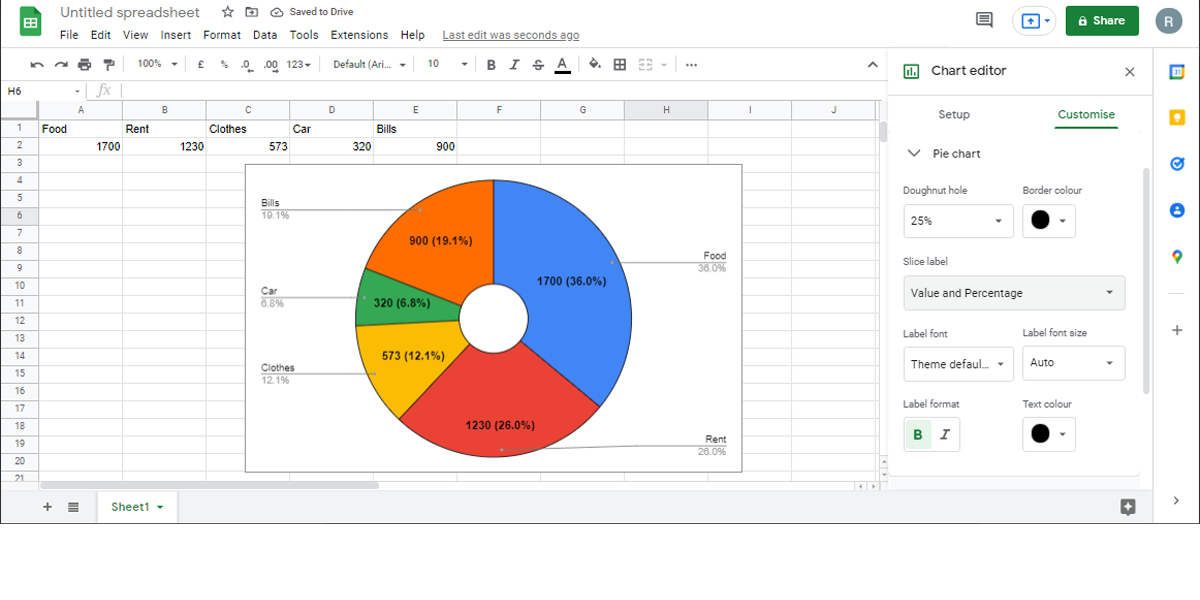Open Google Tasks in side panel
The width and height of the screenshot is (1200, 600).
pyautogui.click(x=1176, y=164)
